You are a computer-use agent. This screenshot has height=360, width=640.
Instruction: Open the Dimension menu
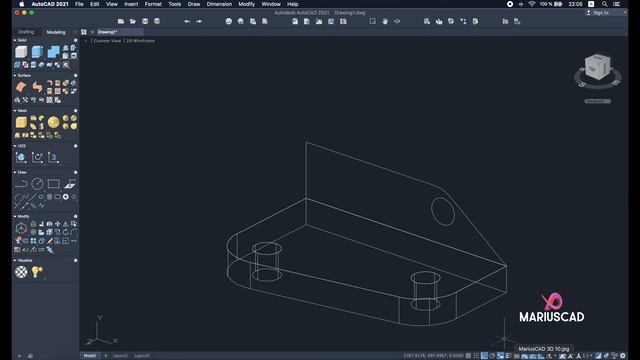coord(219,4)
